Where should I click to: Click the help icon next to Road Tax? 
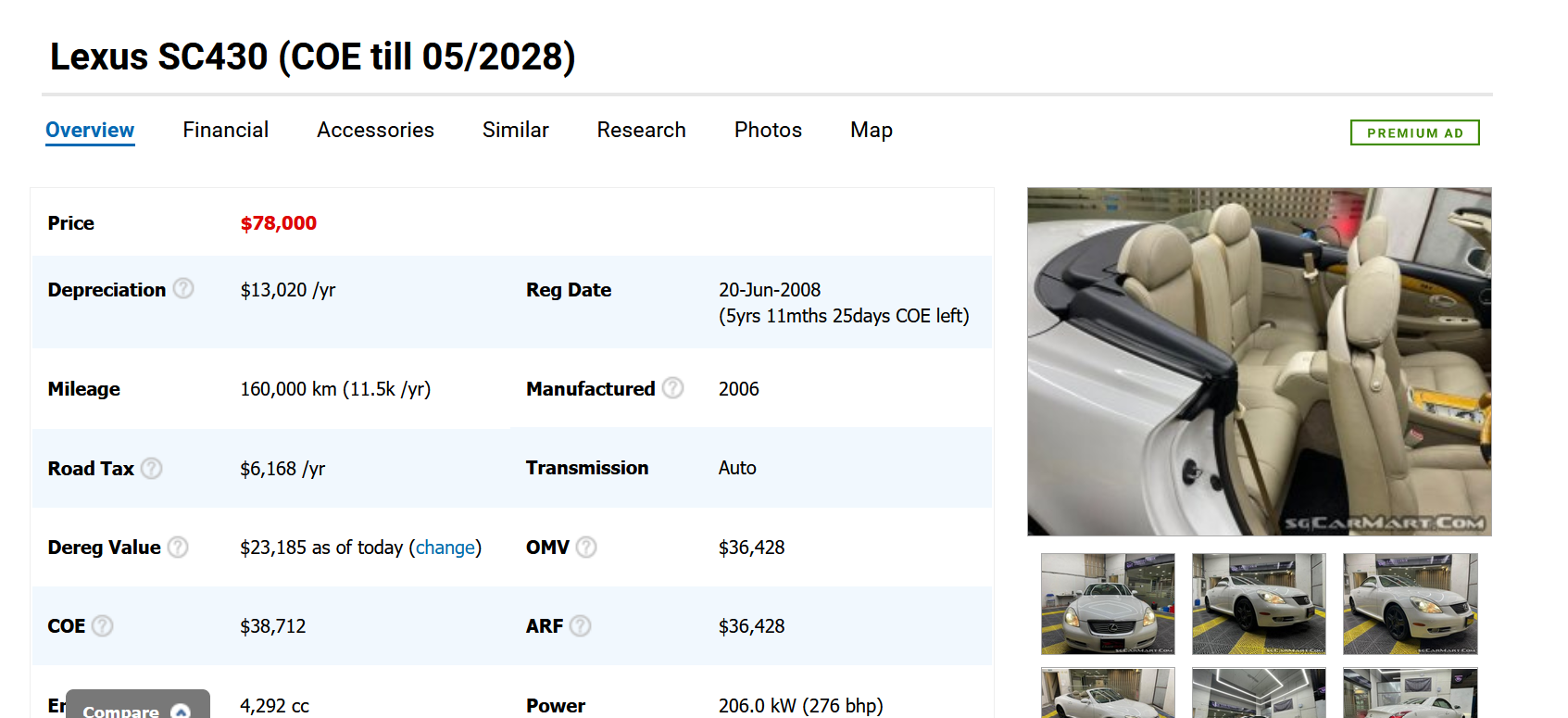(152, 469)
